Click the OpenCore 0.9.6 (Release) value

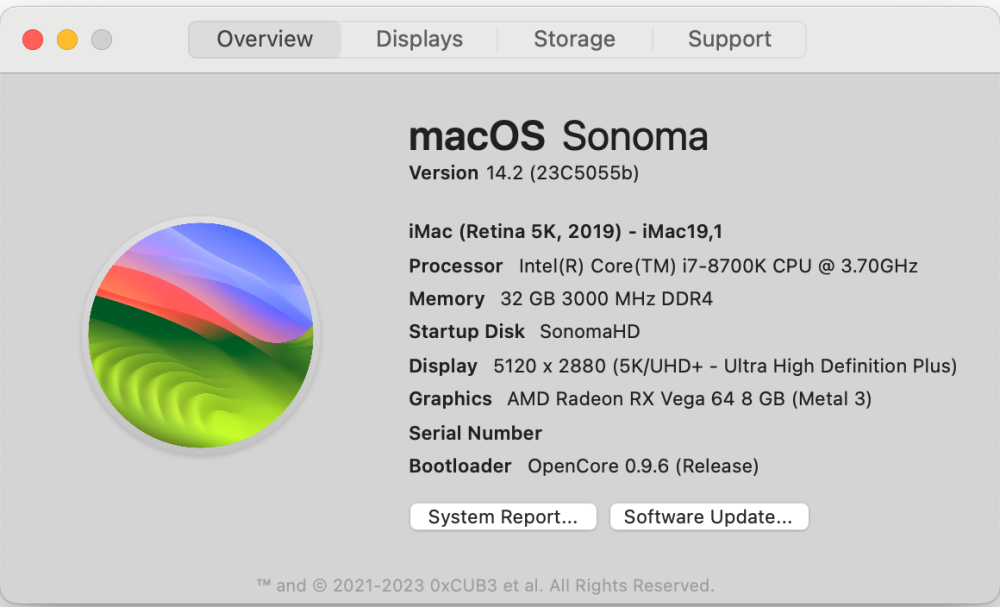click(643, 466)
